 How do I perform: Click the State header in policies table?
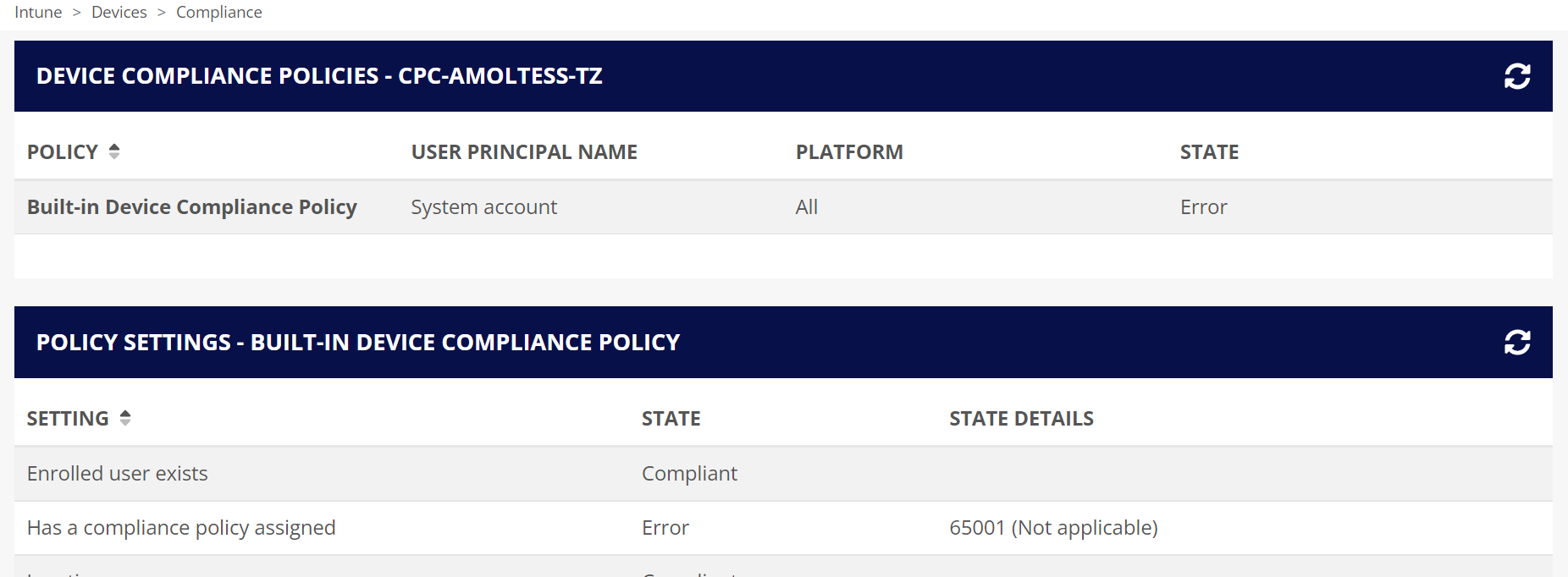1209,152
